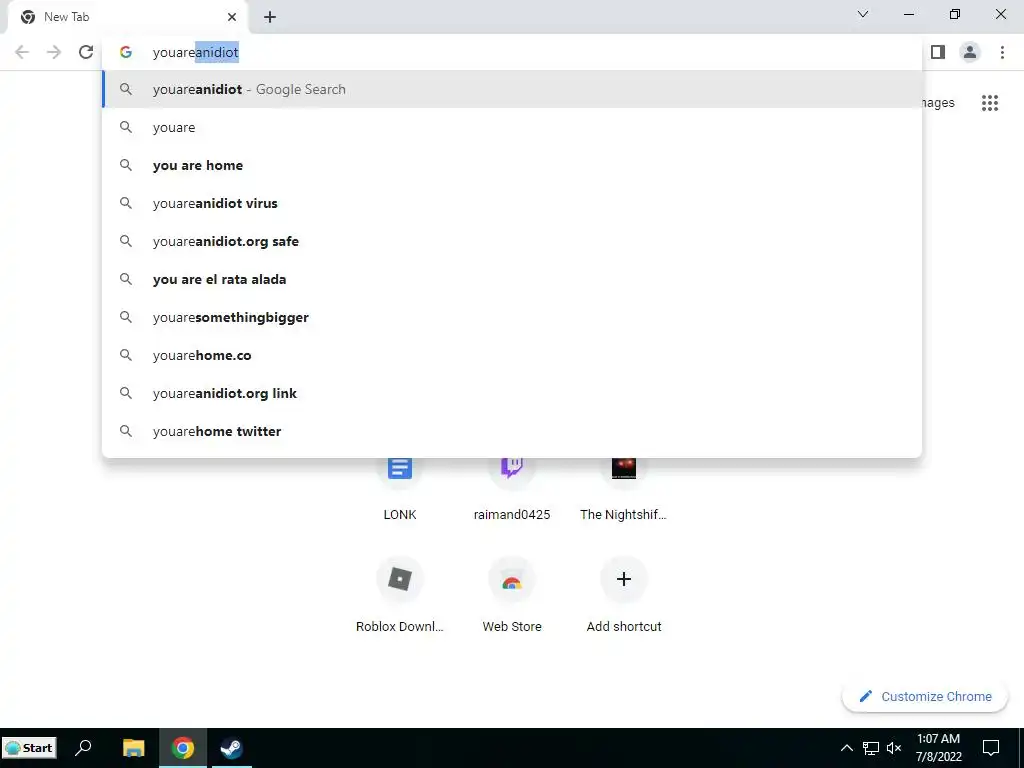The width and height of the screenshot is (1024, 768).
Task: Open the Chrome profile avatar
Action: pos(970,52)
